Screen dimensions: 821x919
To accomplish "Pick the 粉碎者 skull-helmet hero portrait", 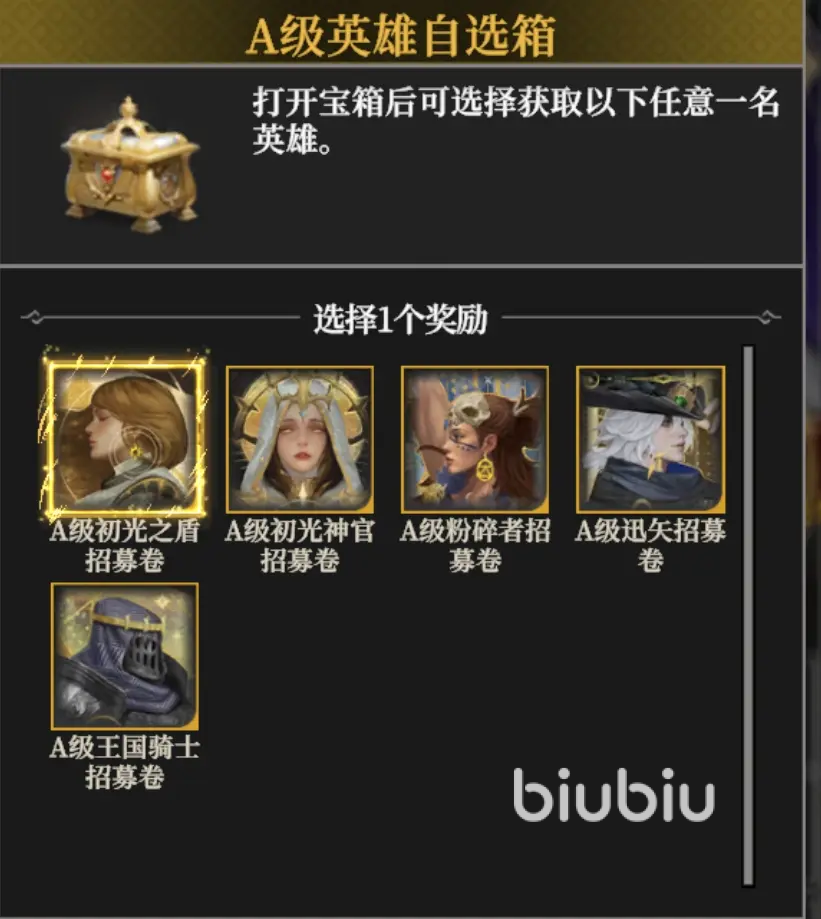I will tap(475, 439).
